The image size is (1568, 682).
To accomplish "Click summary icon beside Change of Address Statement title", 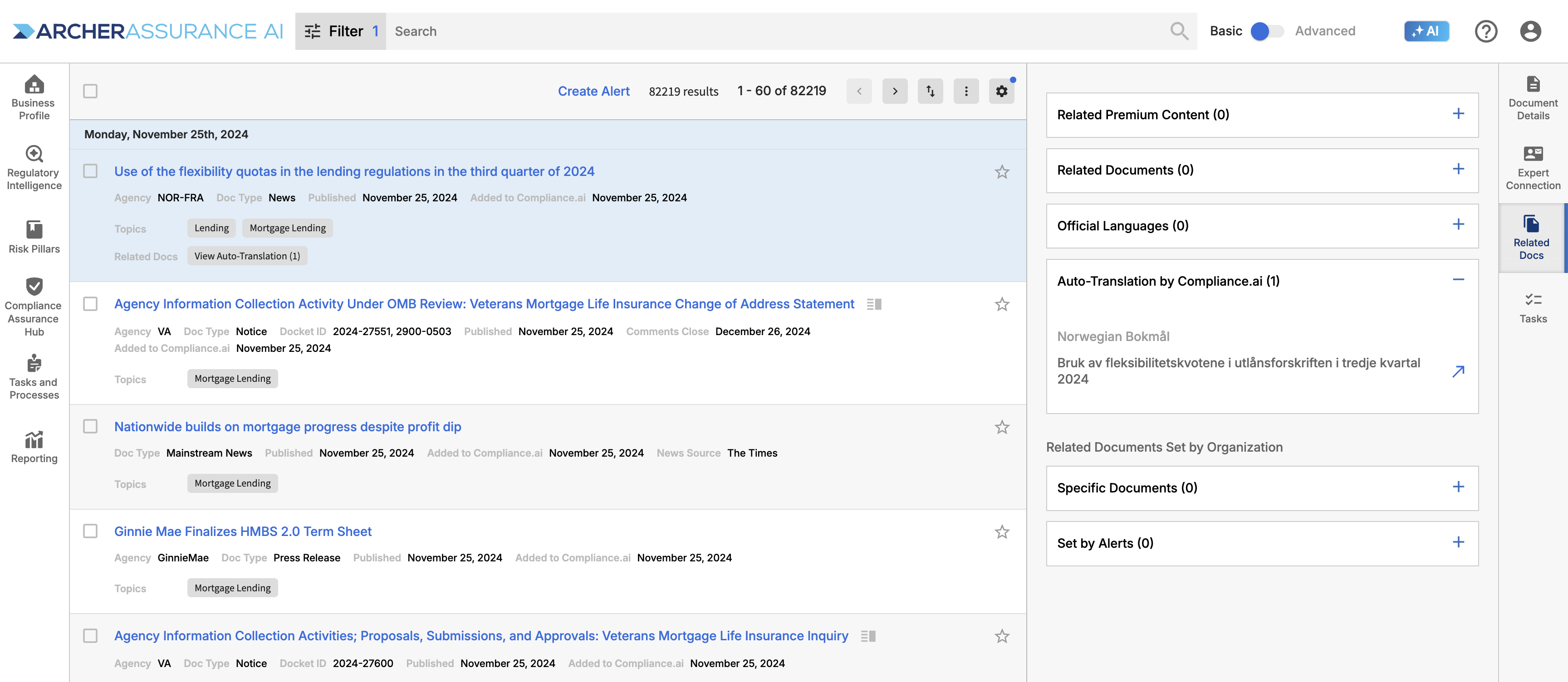I will (x=874, y=304).
